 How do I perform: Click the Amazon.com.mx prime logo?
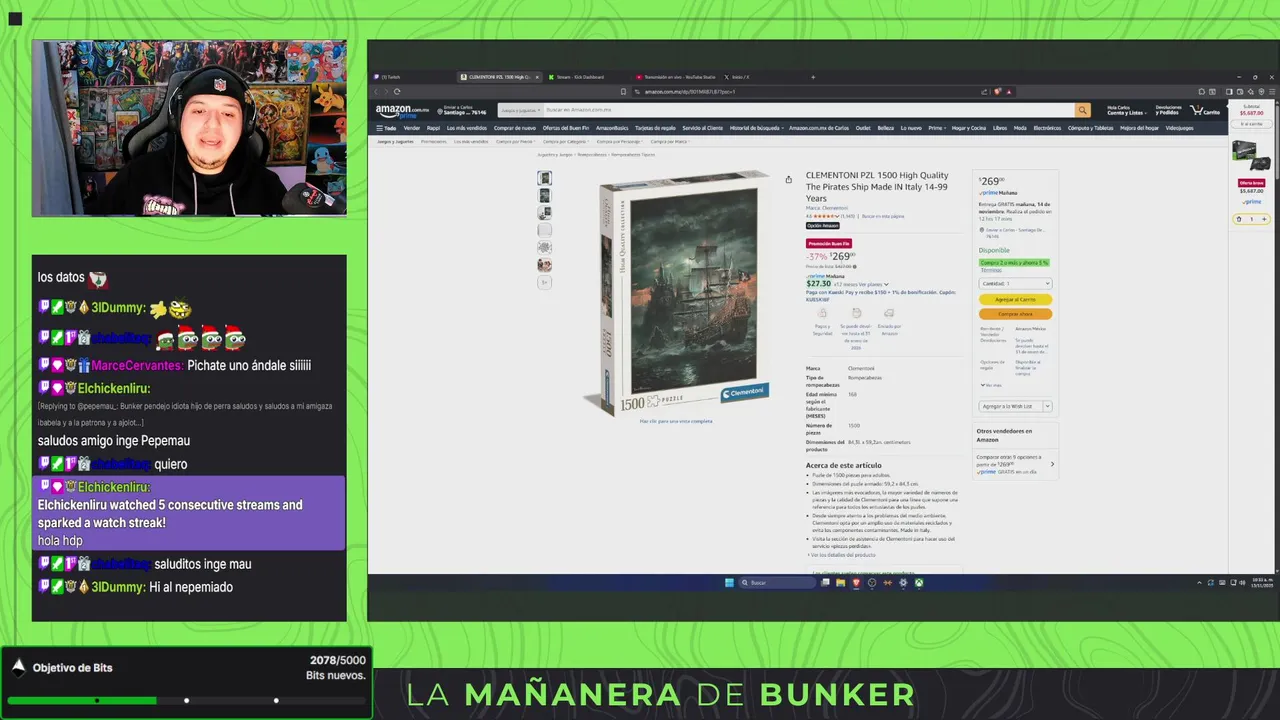click(402, 112)
